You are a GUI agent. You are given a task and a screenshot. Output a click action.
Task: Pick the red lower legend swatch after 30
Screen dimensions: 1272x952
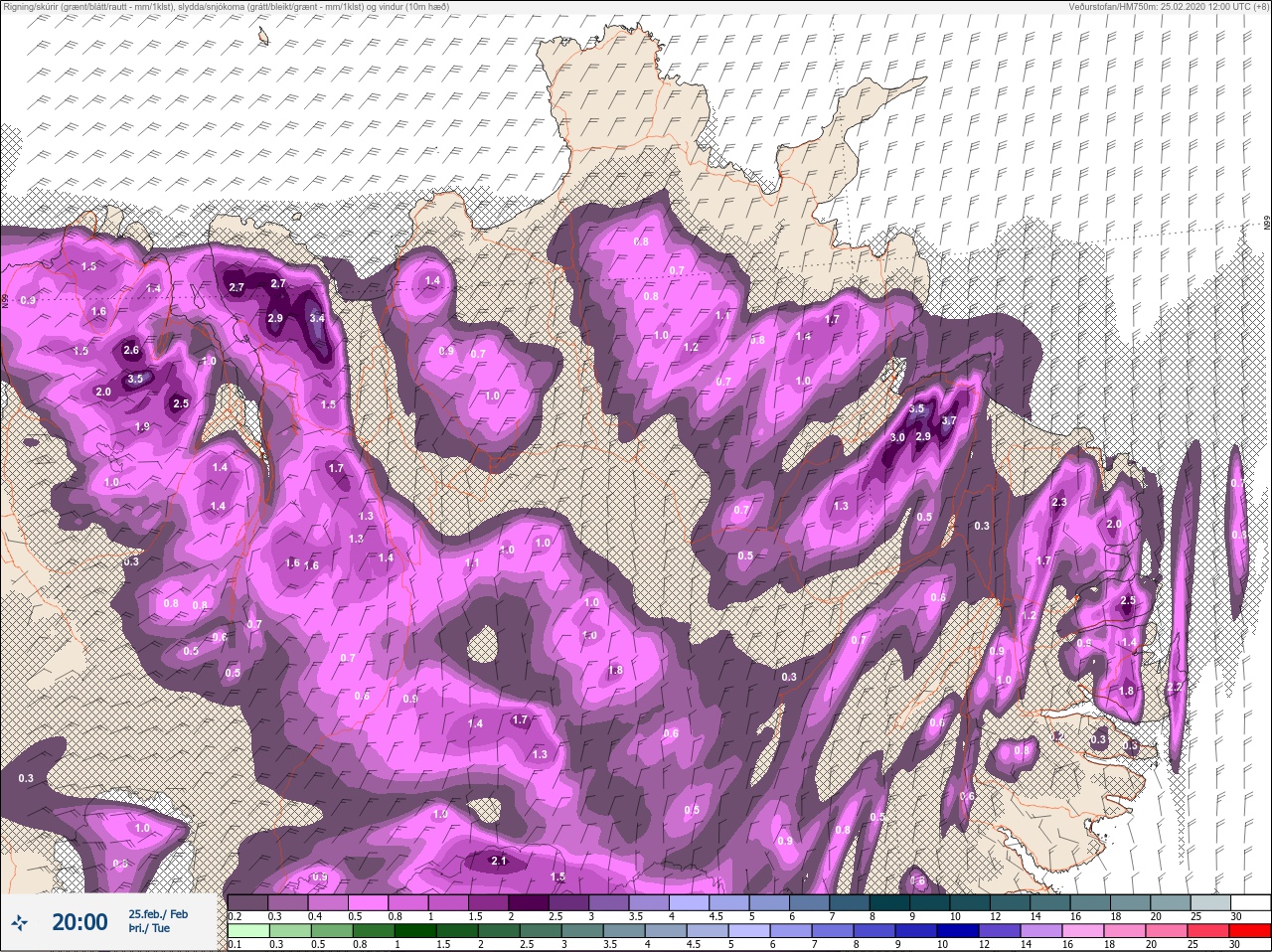[1251, 931]
